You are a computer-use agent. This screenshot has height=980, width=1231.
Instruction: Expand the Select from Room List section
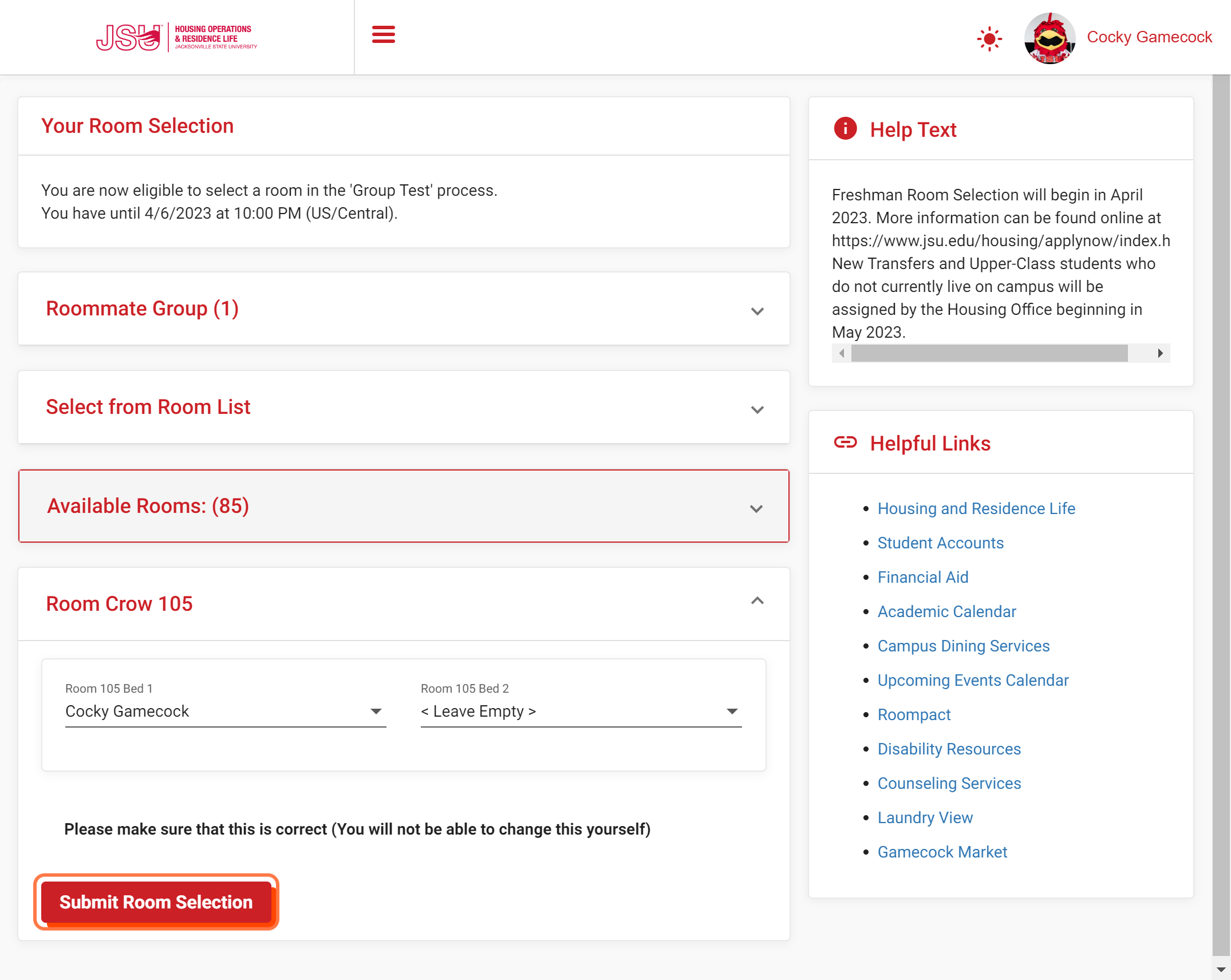tap(404, 407)
